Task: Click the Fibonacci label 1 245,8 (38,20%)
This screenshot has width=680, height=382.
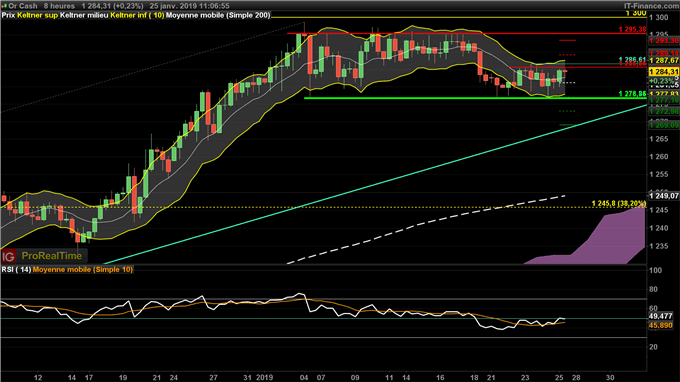Action: click(619, 203)
